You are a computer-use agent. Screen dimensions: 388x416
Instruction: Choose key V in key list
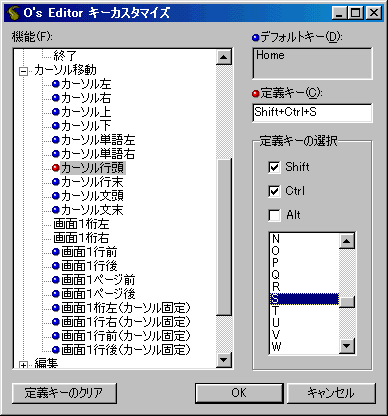click(x=304, y=335)
